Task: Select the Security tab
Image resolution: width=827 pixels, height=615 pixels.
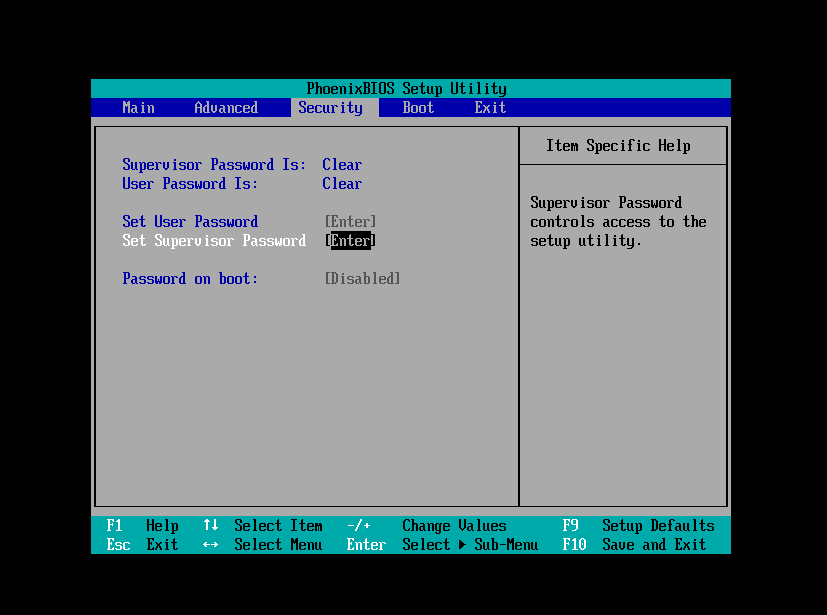Action: point(330,108)
